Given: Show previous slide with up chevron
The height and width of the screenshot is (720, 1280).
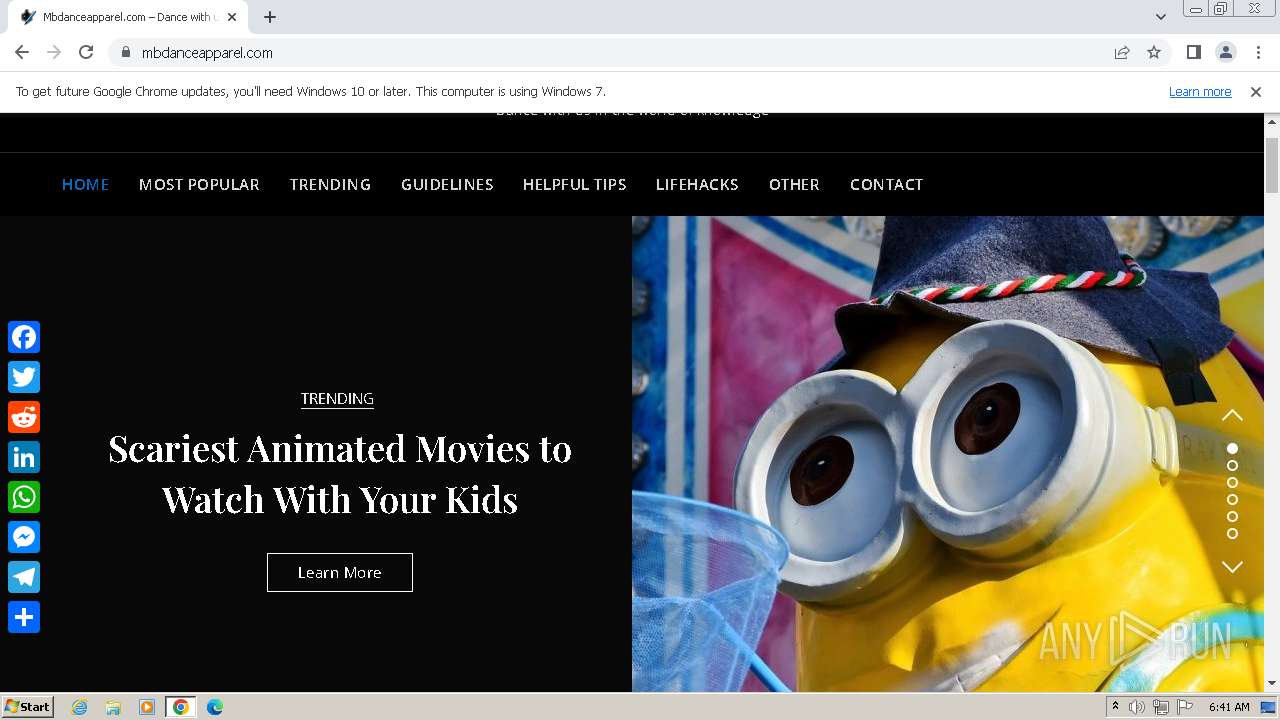Looking at the screenshot, I should click(x=1232, y=415).
